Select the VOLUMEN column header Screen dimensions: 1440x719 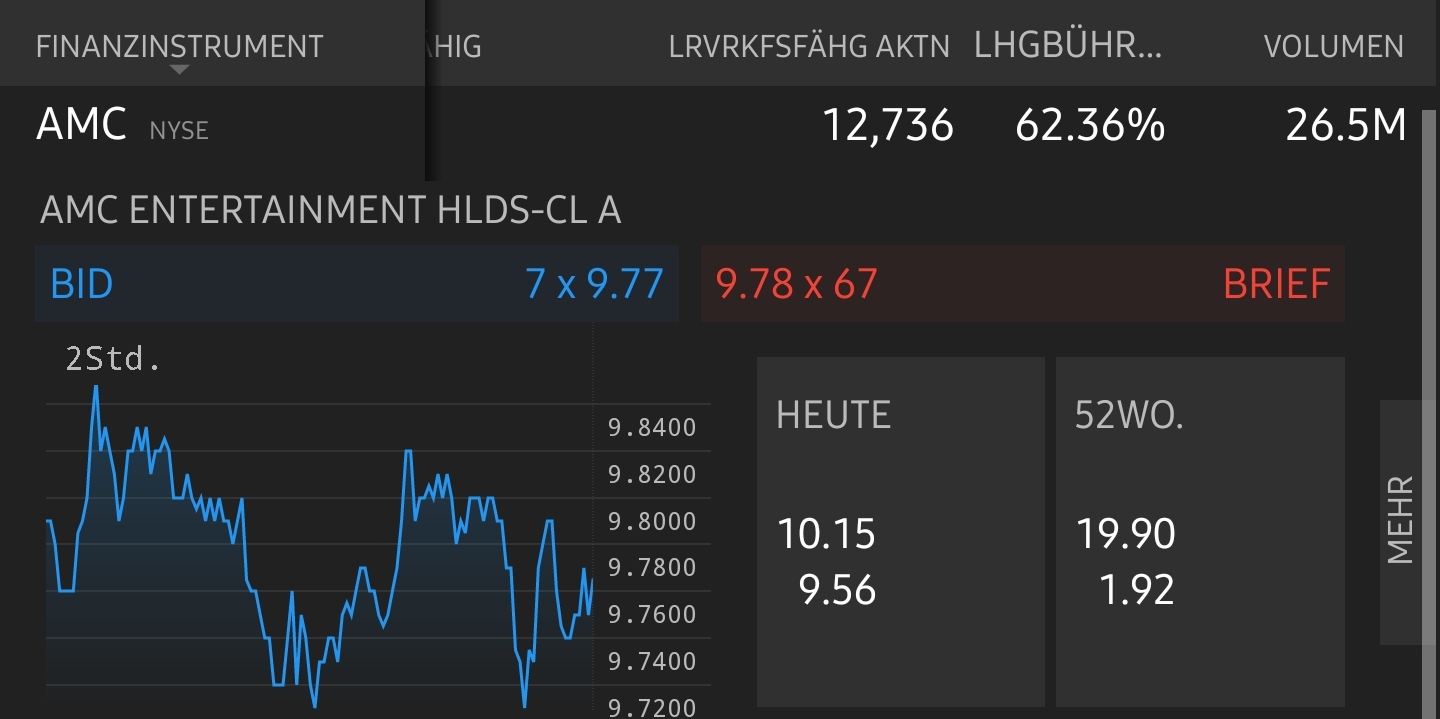[x=1334, y=46]
